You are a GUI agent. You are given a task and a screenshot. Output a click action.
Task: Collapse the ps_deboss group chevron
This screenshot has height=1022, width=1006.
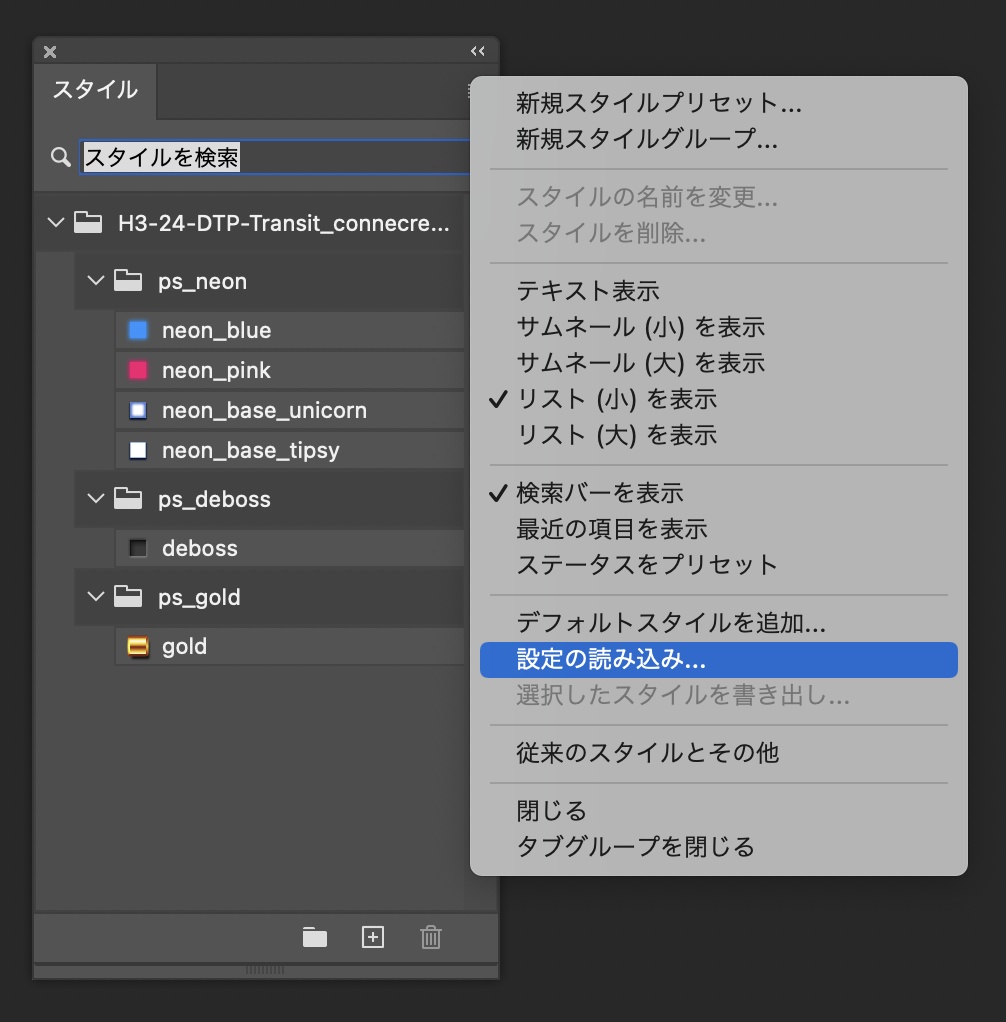pos(95,498)
